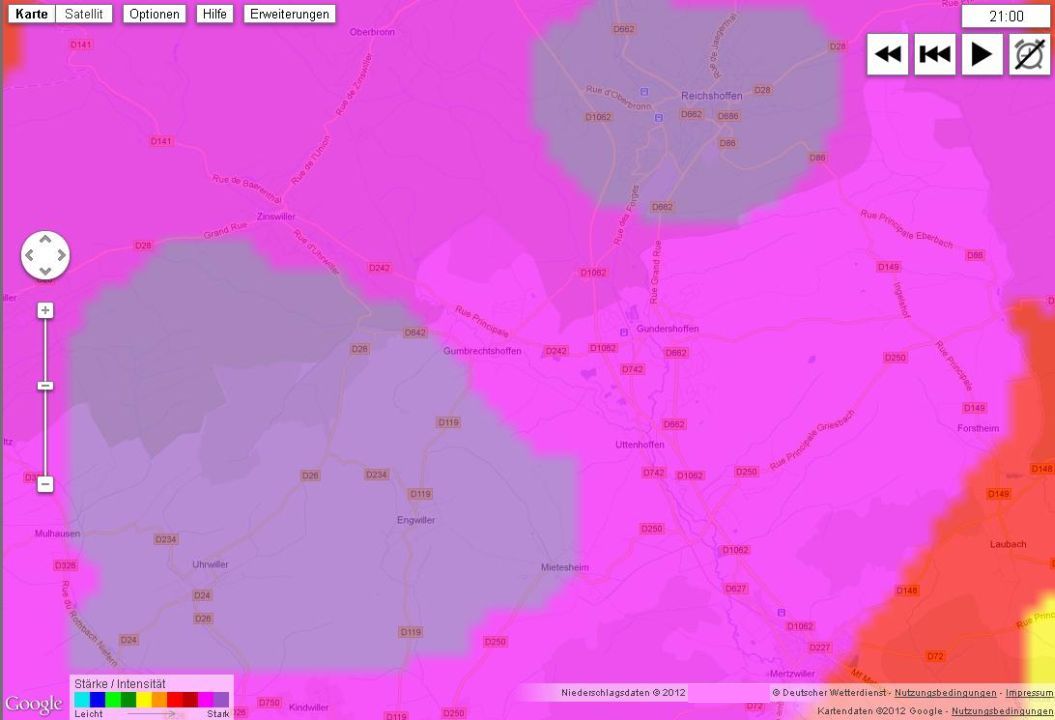Pan the map up
The image size is (1055, 720).
tap(45, 239)
